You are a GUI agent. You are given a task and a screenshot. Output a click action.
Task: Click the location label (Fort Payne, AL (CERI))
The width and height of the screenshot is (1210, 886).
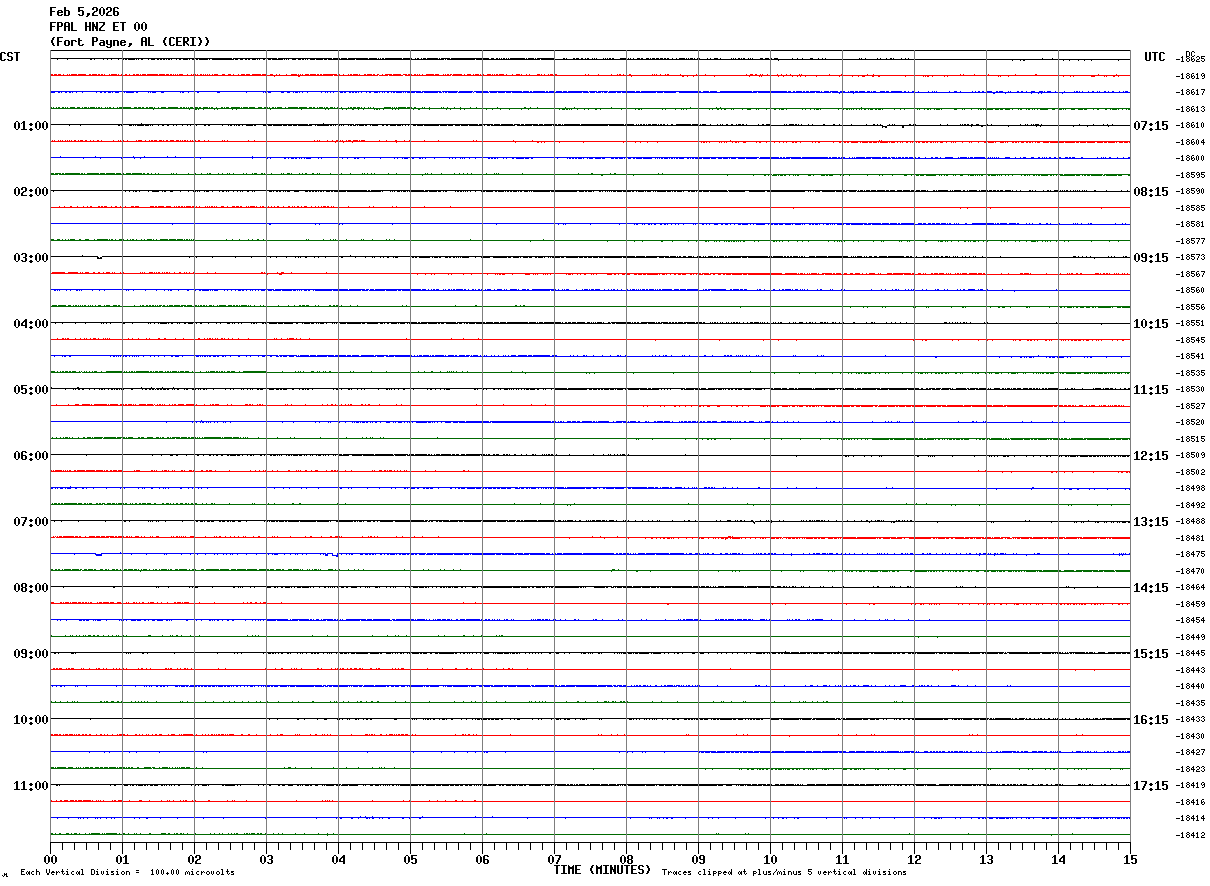click(x=130, y=42)
